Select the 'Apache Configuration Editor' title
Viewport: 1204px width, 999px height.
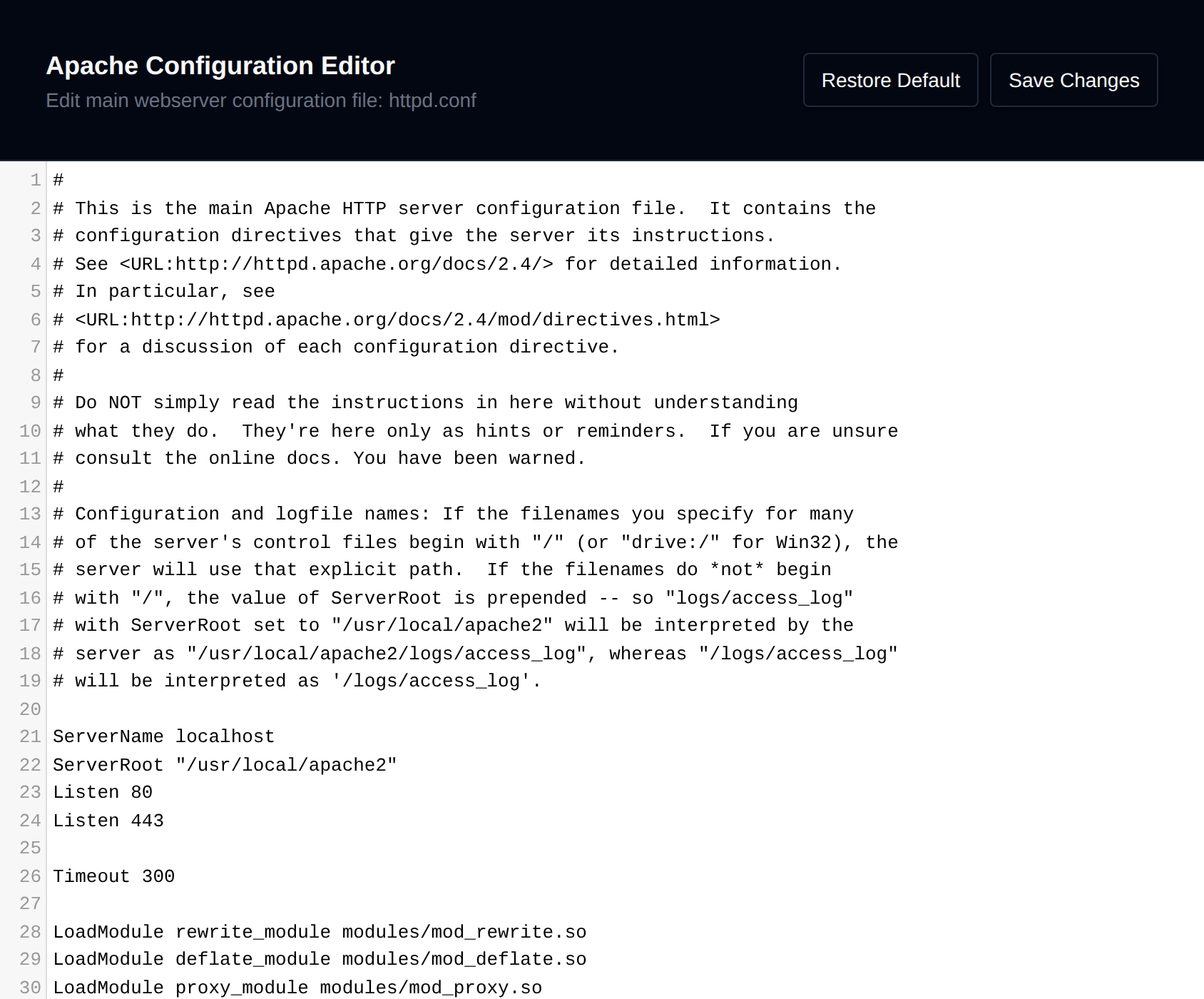(x=220, y=66)
